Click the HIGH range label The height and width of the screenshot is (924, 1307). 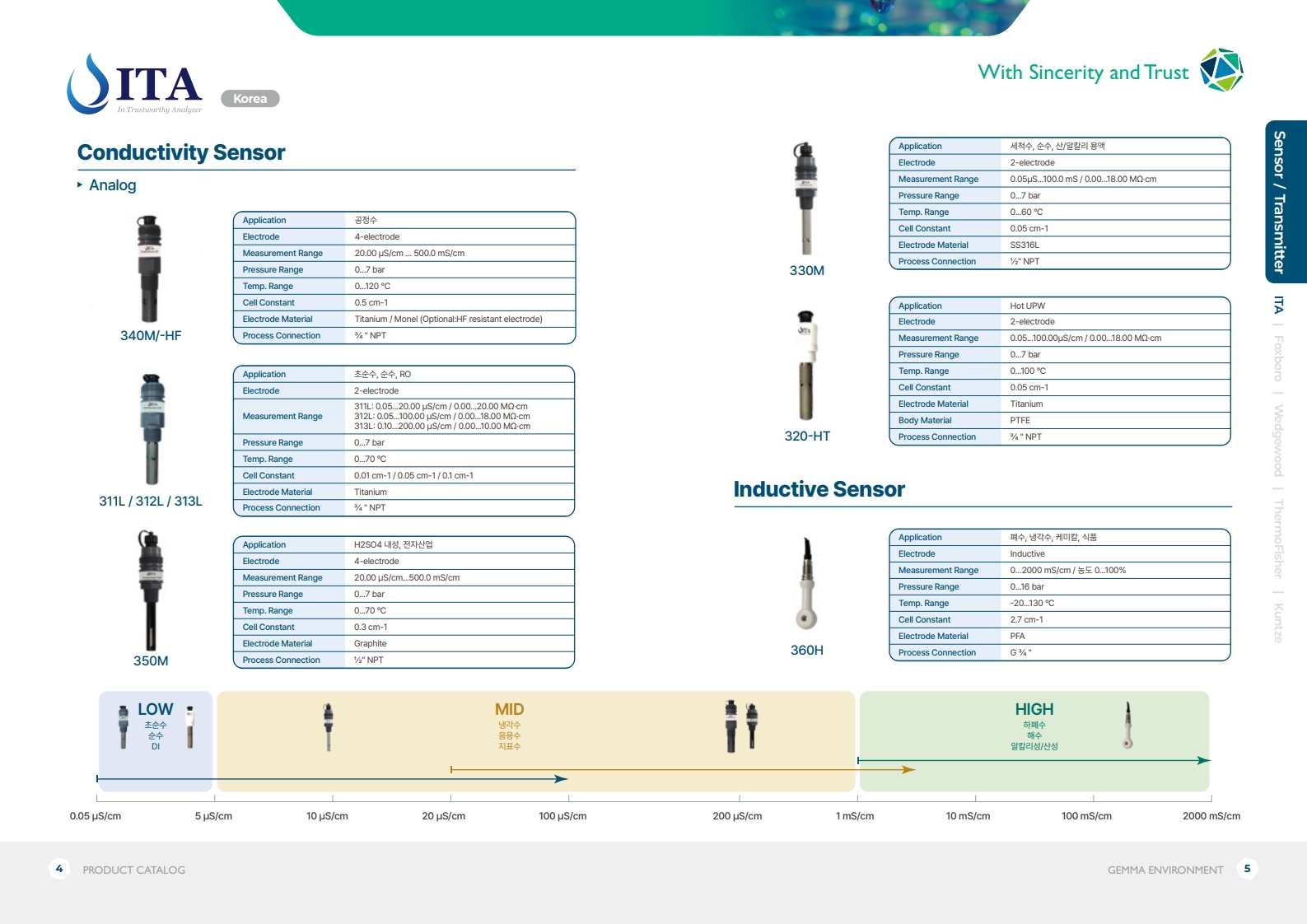(x=1034, y=709)
